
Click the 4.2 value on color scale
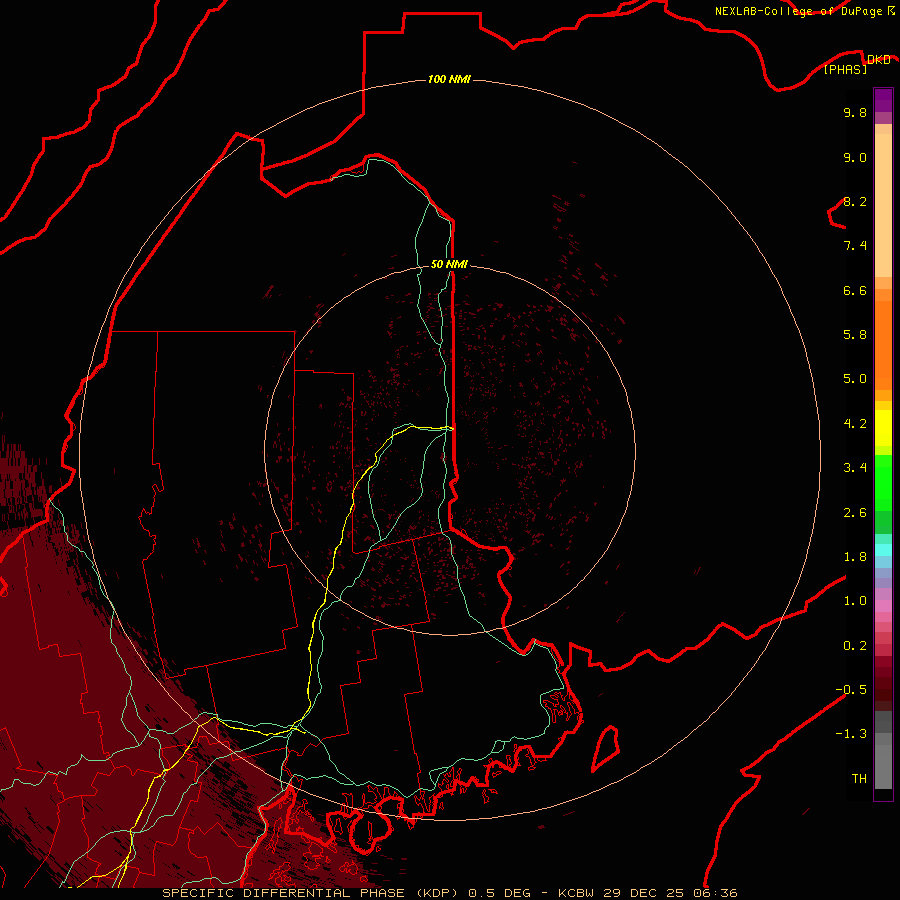tap(855, 424)
